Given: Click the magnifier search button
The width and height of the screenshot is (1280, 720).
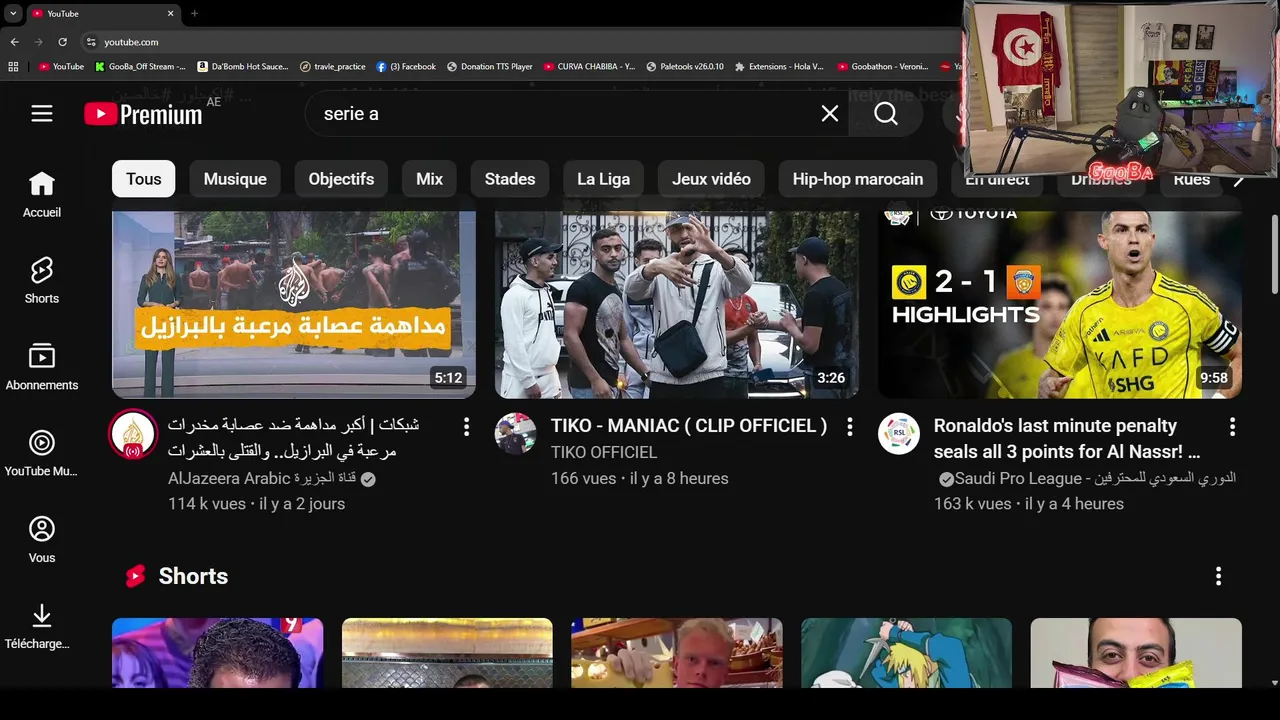Looking at the screenshot, I should pyautogui.click(x=886, y=114).
